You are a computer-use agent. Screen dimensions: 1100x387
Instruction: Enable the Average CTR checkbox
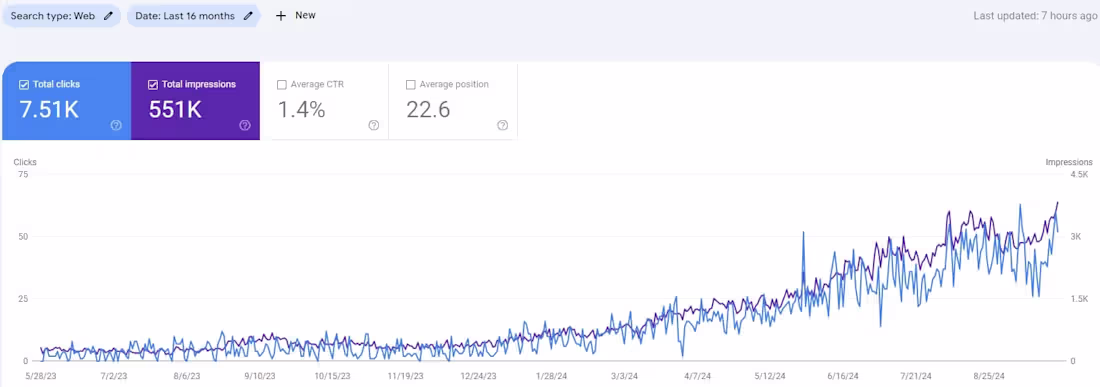[x=282, y=85]
